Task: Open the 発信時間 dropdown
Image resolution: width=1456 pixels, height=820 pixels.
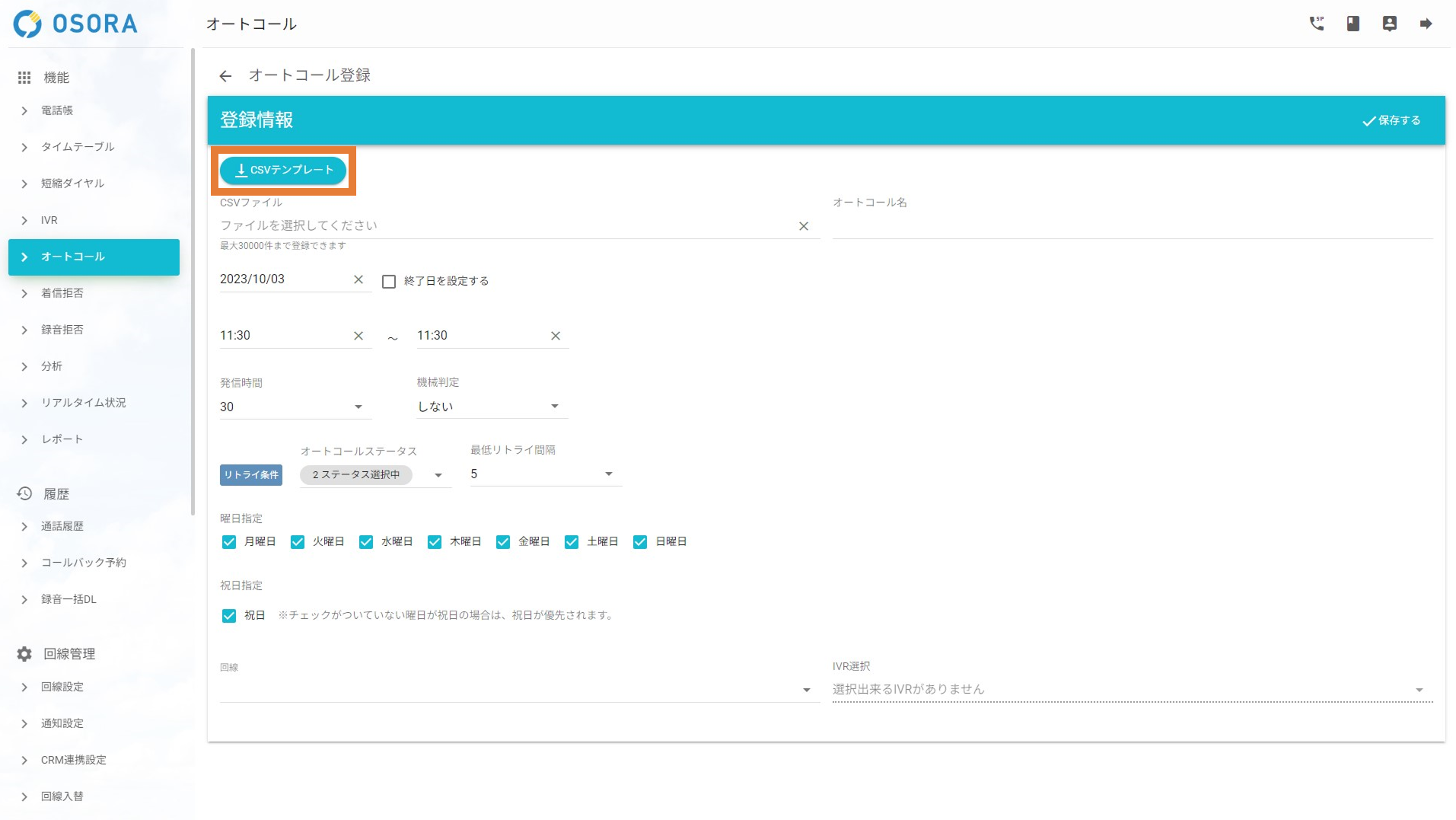Action: [294, 407]
